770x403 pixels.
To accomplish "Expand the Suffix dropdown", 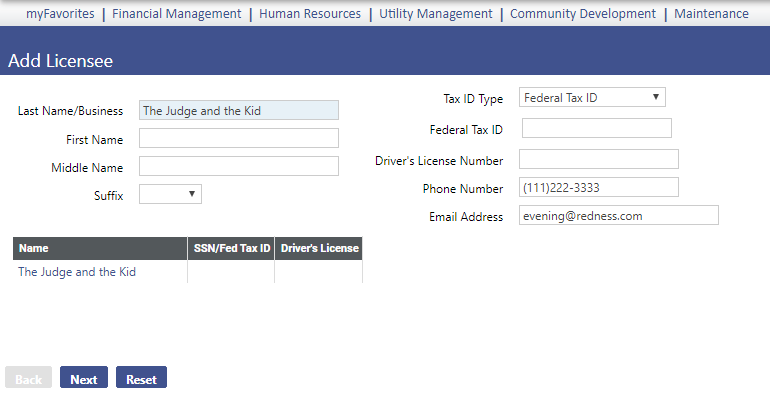I will tap(170, 194).
